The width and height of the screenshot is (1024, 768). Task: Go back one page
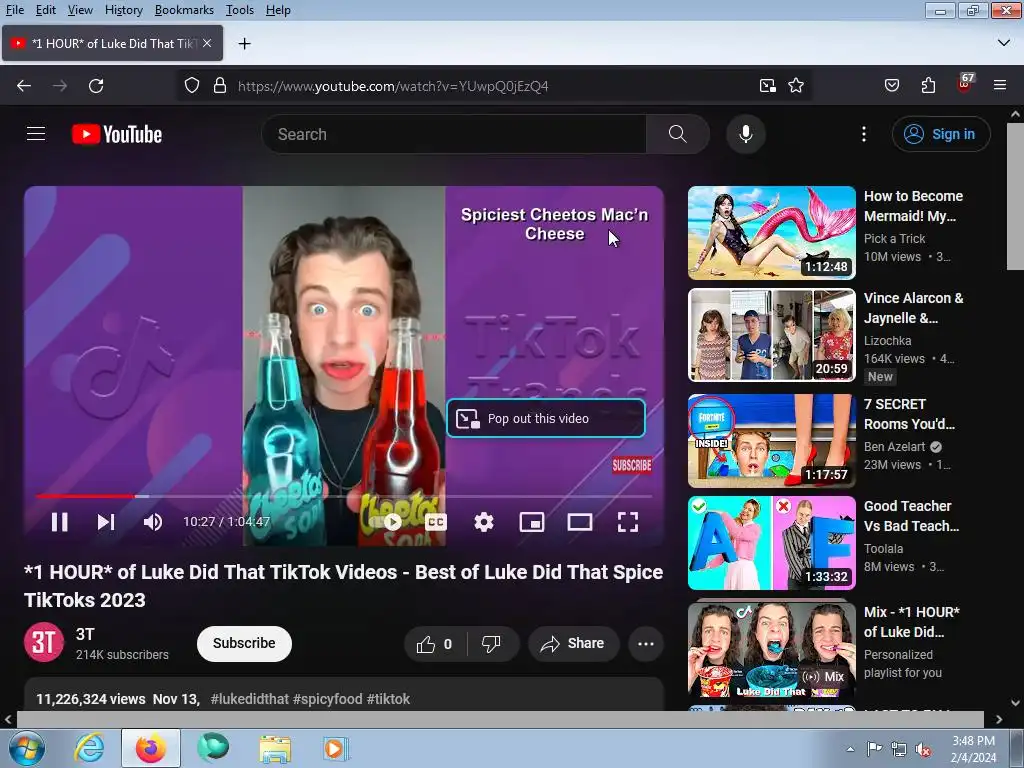24,86
